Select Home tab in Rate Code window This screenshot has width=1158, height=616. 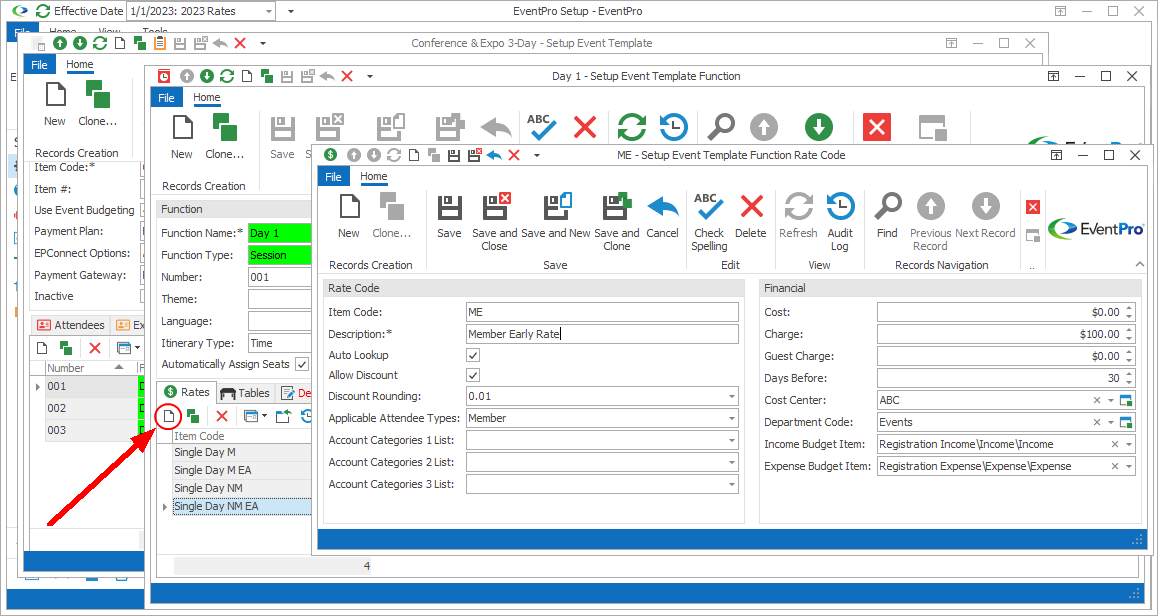[374, 177]
